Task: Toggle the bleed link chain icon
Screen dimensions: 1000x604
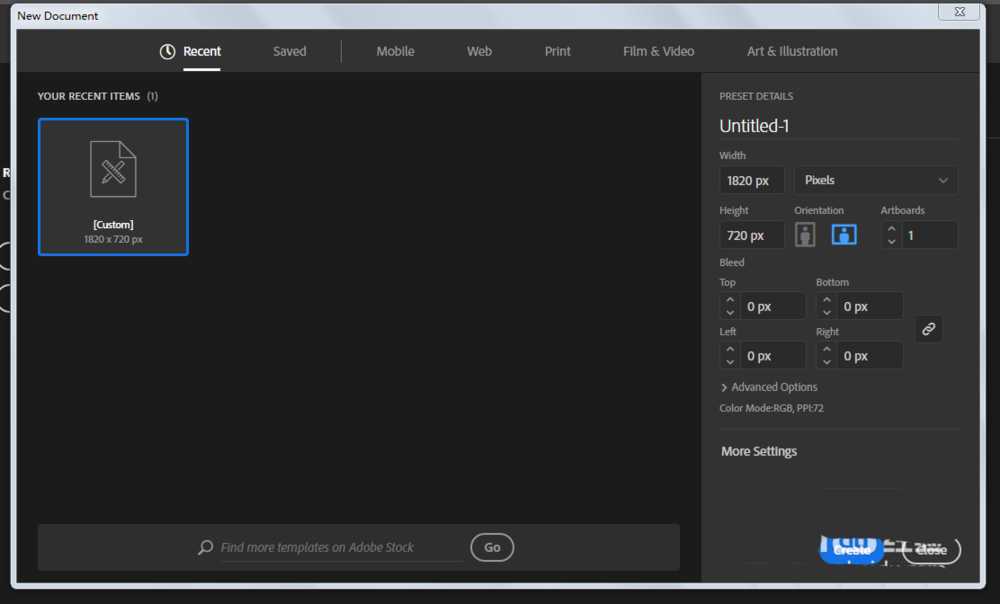Action: [x=928, y=329]
